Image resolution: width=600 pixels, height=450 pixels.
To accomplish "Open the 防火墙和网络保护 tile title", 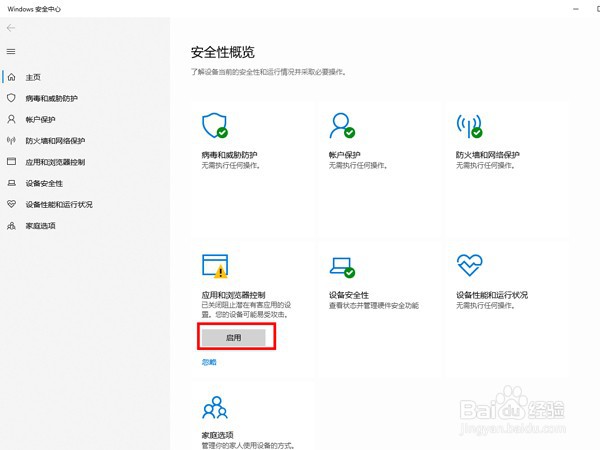I will pyautogui.click(x=488, y=155).
